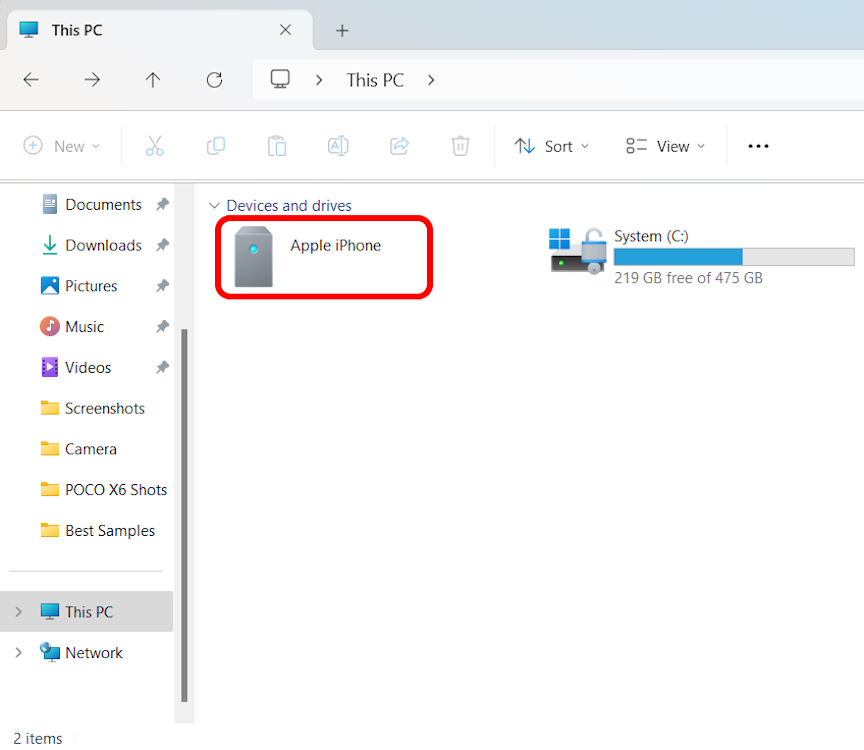
Task: Click the Delete trash icon
Action: coord(460,146)
